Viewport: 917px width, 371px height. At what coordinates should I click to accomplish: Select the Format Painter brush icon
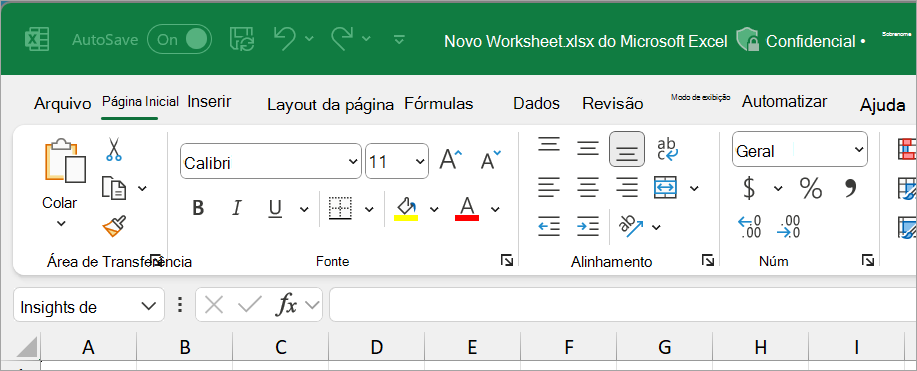coord(114,226)
